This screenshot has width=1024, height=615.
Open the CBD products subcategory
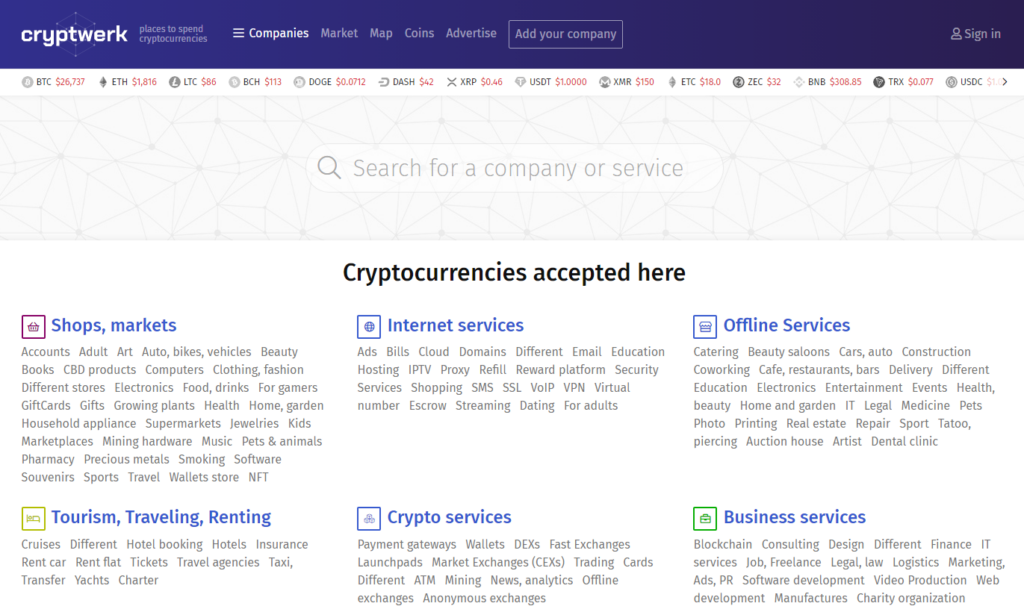[x=99, y=370]
